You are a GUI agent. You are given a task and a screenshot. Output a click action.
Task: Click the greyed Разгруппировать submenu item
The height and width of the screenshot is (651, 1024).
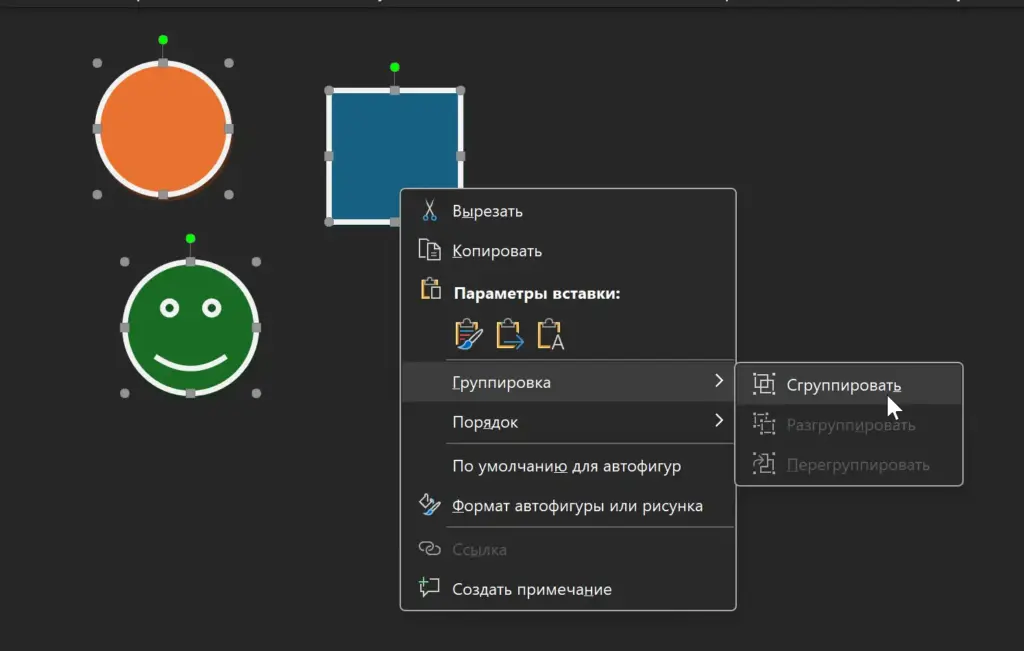849,425
